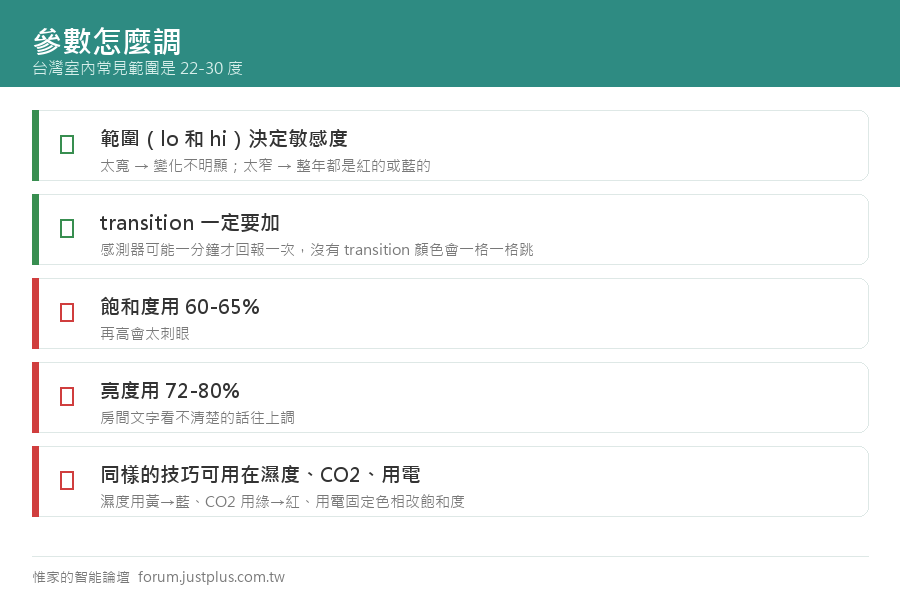
Task: Select the 亮度用 72-80% heading
Action: 170,390
